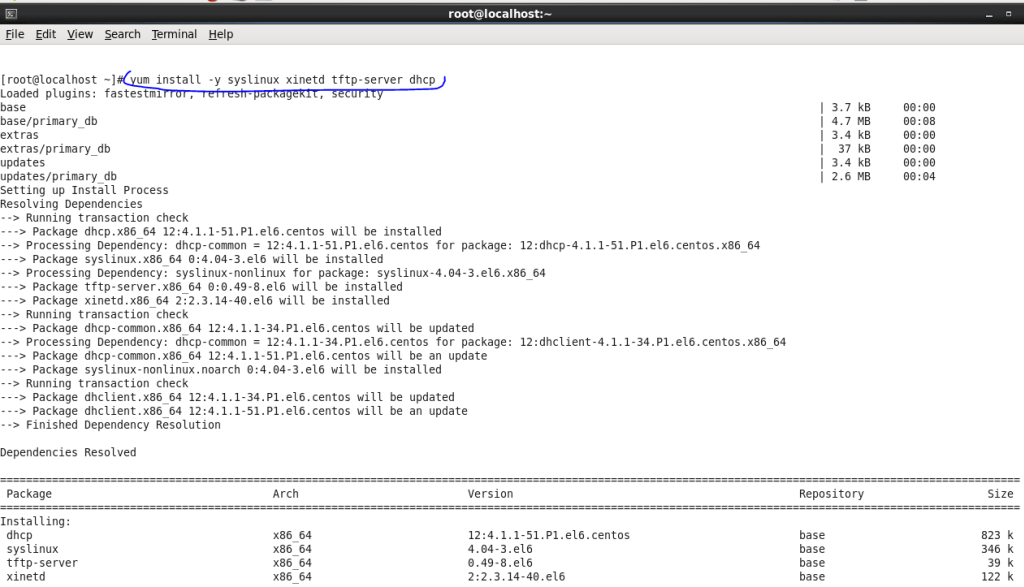
Task: Click the Arch column header
Action: tap(285, 494)
